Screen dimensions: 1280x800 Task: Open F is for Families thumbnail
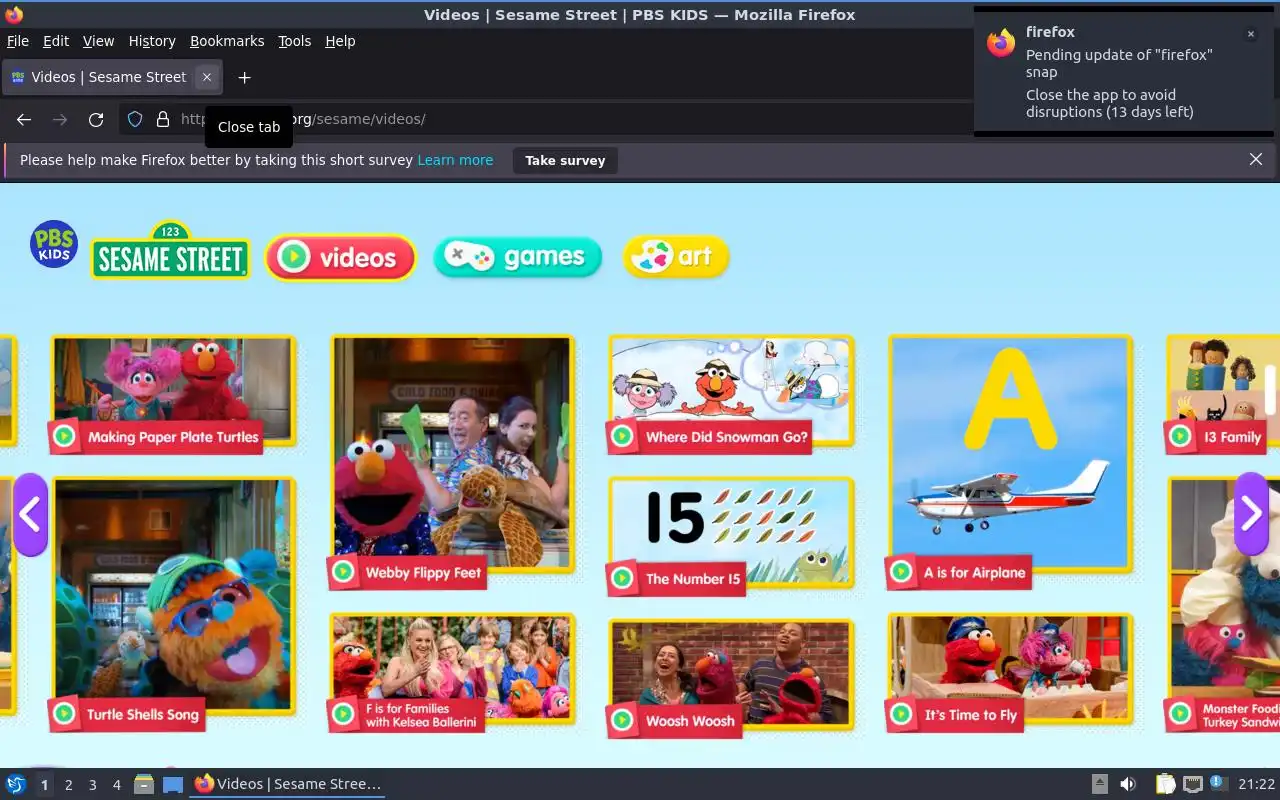point(453,668)
